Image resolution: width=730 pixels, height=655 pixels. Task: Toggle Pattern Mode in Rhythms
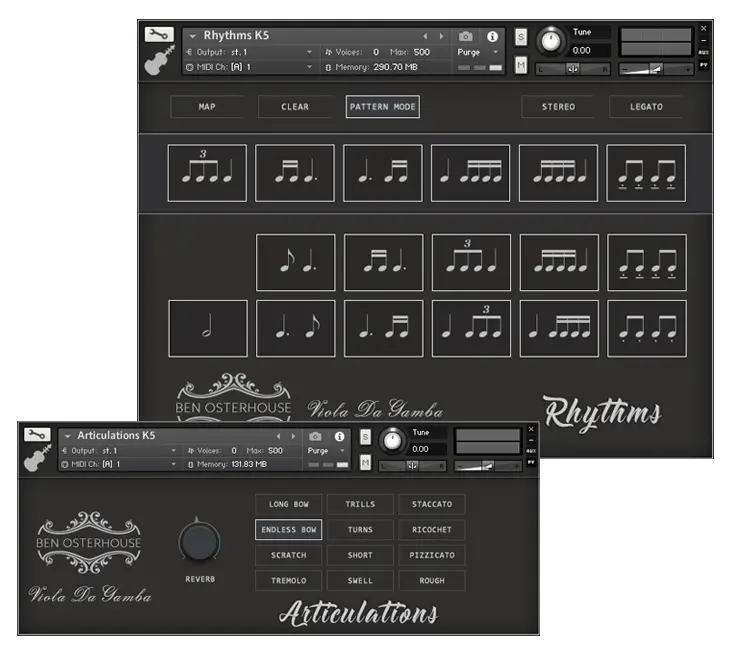[383, 107]
